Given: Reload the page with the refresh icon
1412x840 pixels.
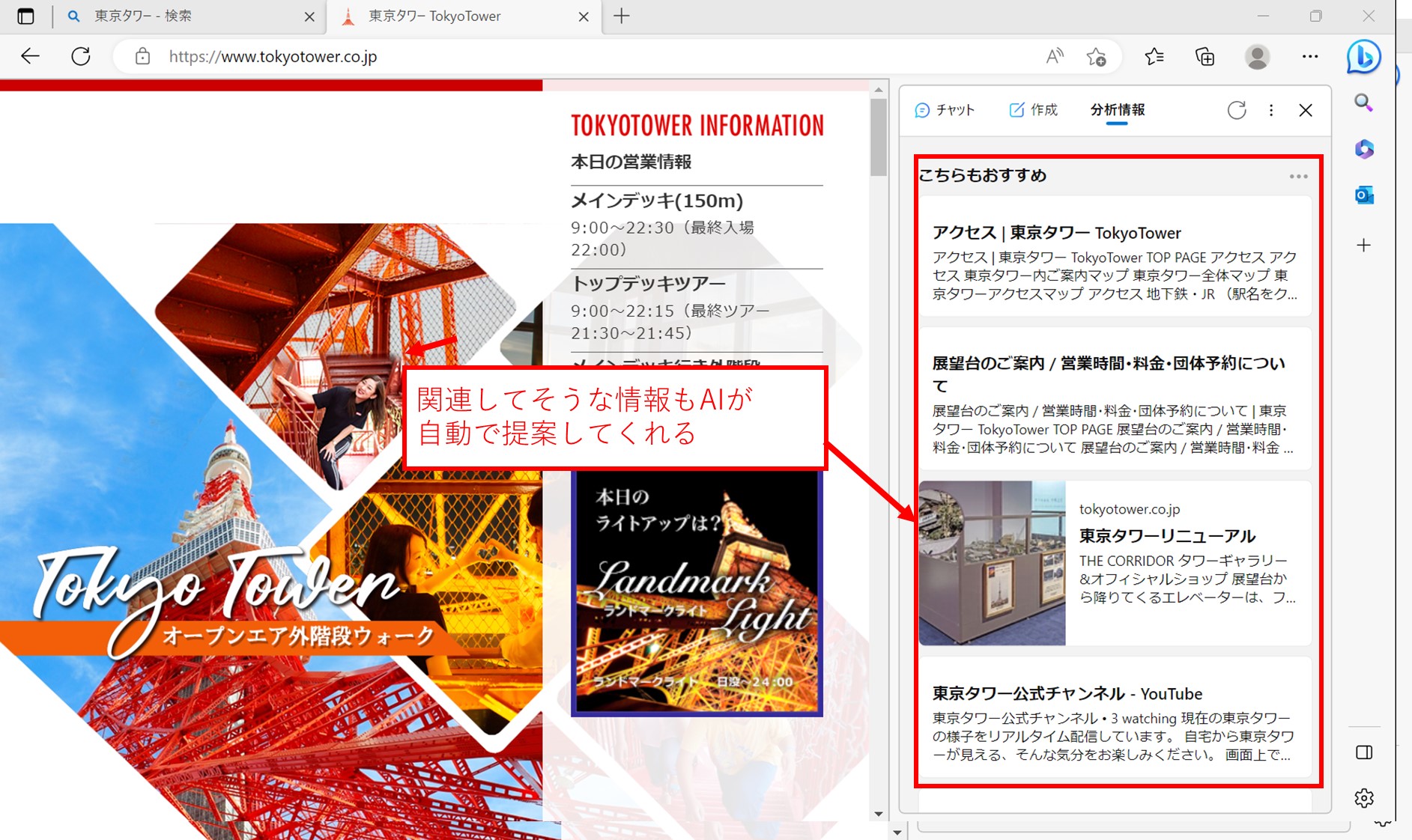Looking at the screenshot, I should 81,56.
